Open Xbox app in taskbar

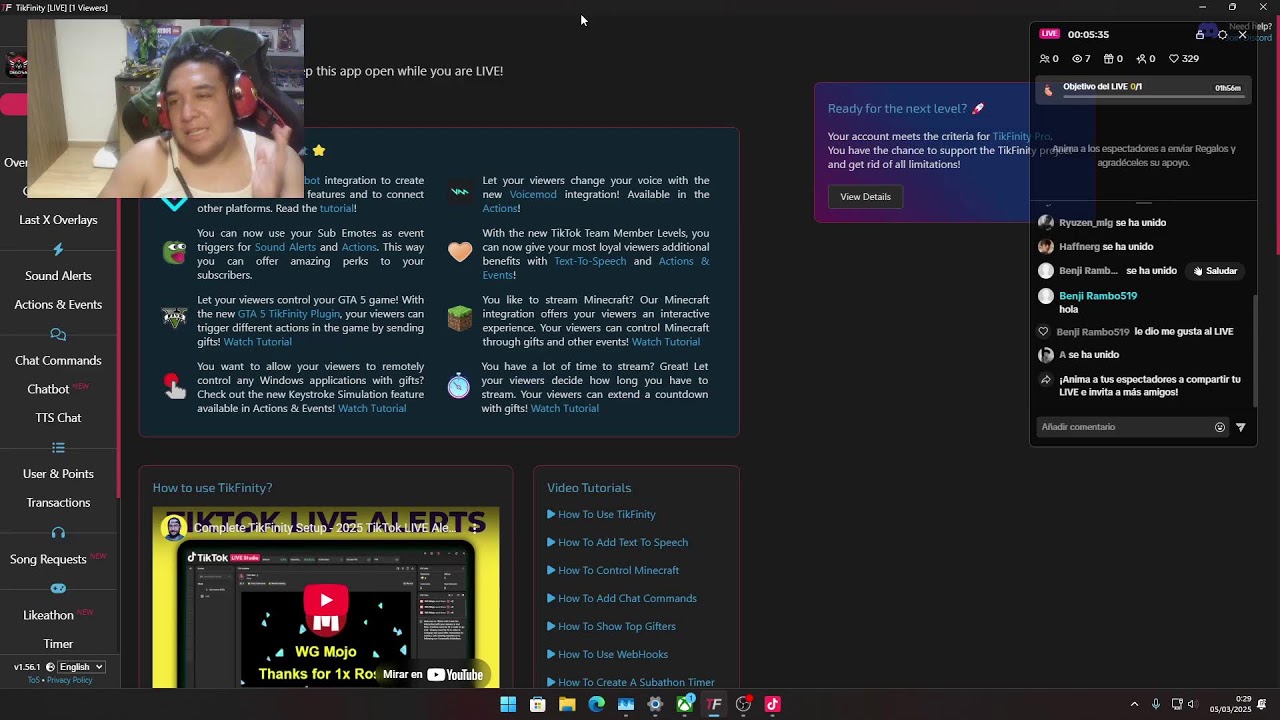click(685, 704)
